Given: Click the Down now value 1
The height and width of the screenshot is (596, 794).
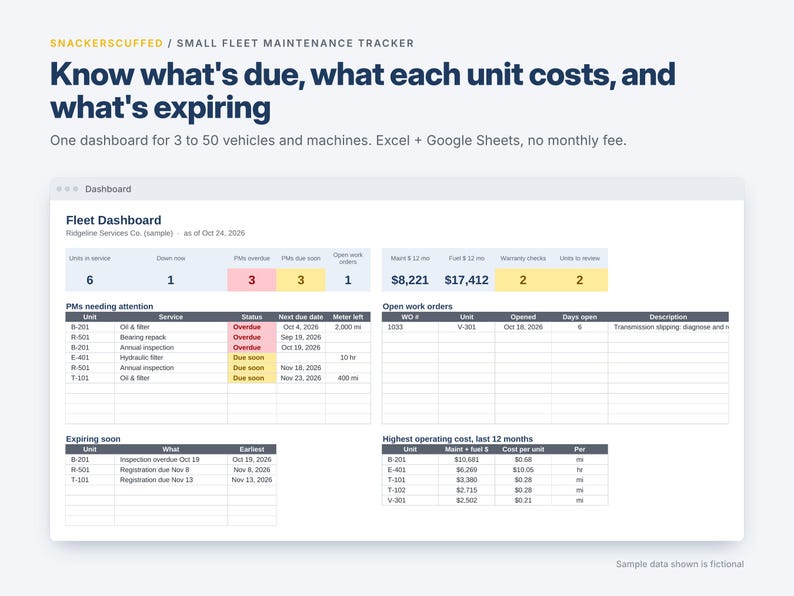Looking at the screenshot, I should (171, 280).
